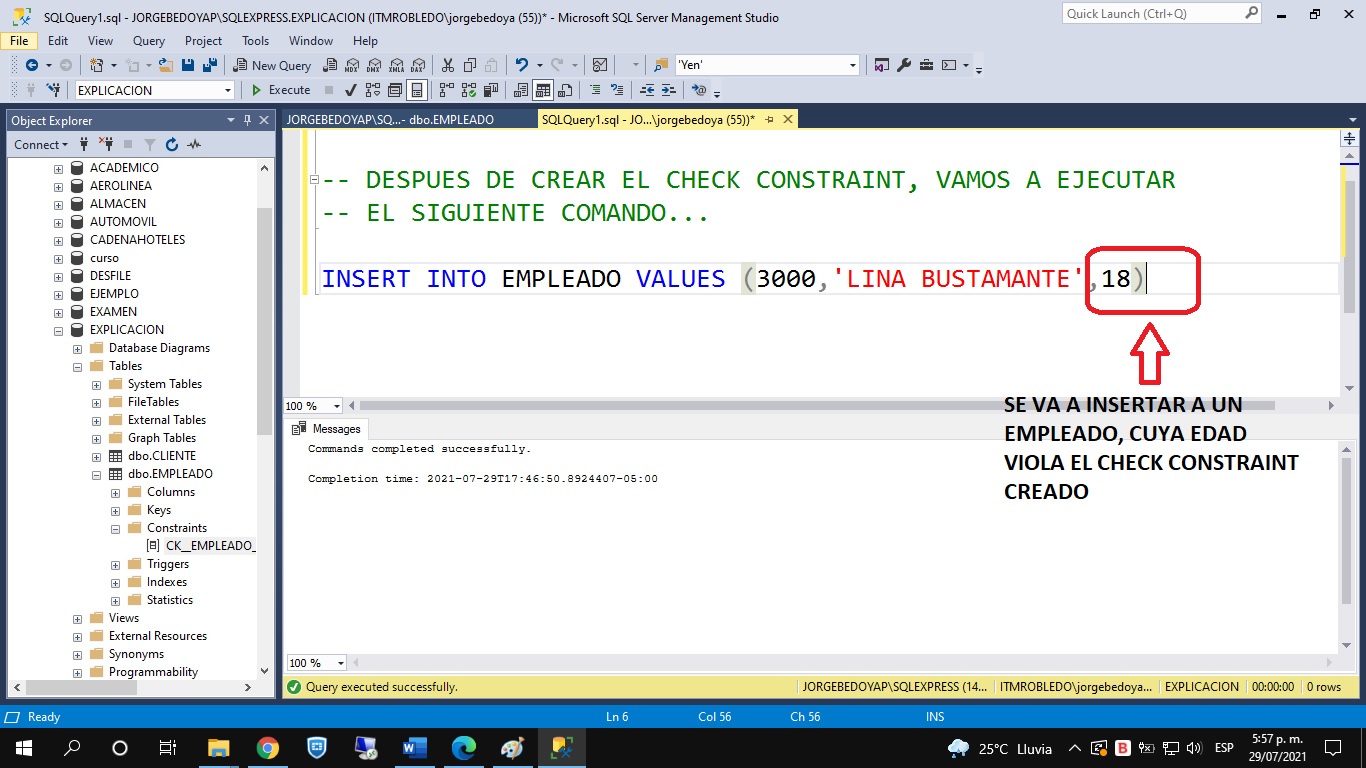The width and height of the screenshot is (1366, 768).
Task: Switch output to Results to Text
Action: (x=521, y=90)
